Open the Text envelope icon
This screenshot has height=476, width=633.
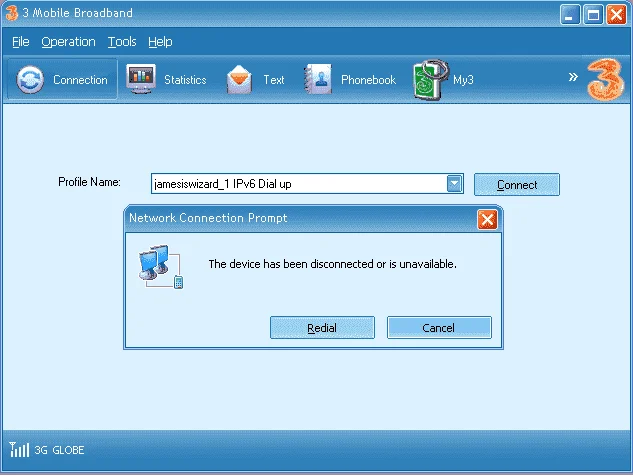(x=239, y=79)
